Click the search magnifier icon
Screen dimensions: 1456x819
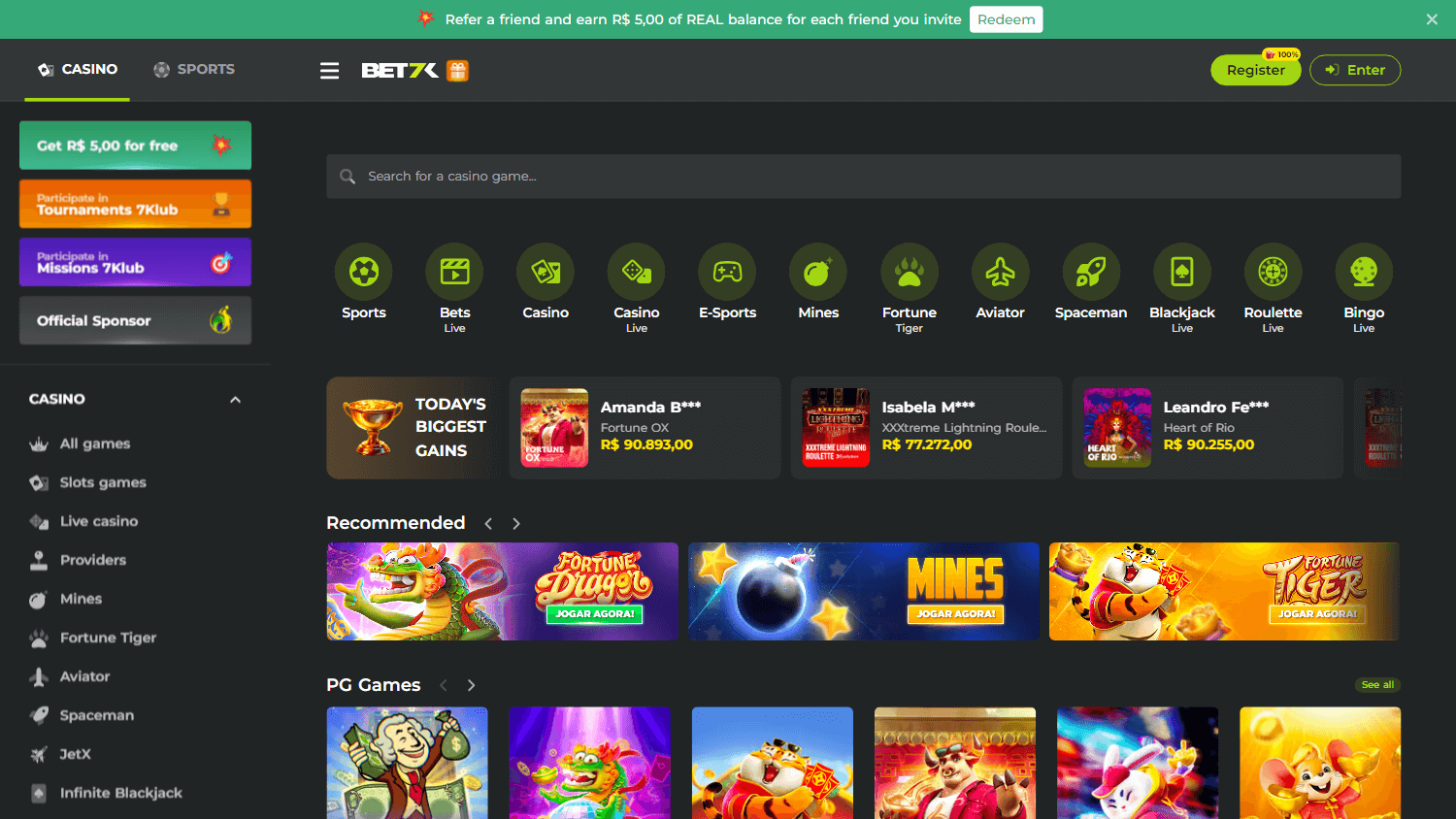click(x=347, y=177)
